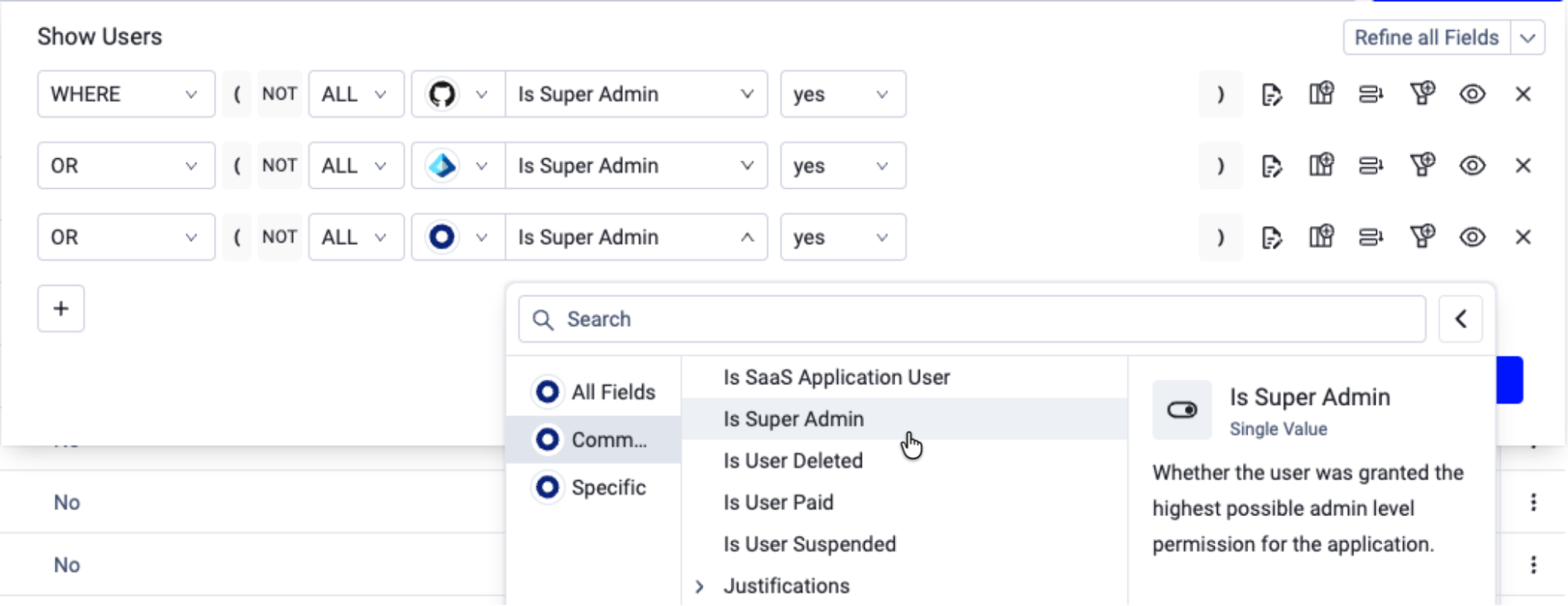
Task: Click the magnifier icon in the Search box
Action: (543, 319)
